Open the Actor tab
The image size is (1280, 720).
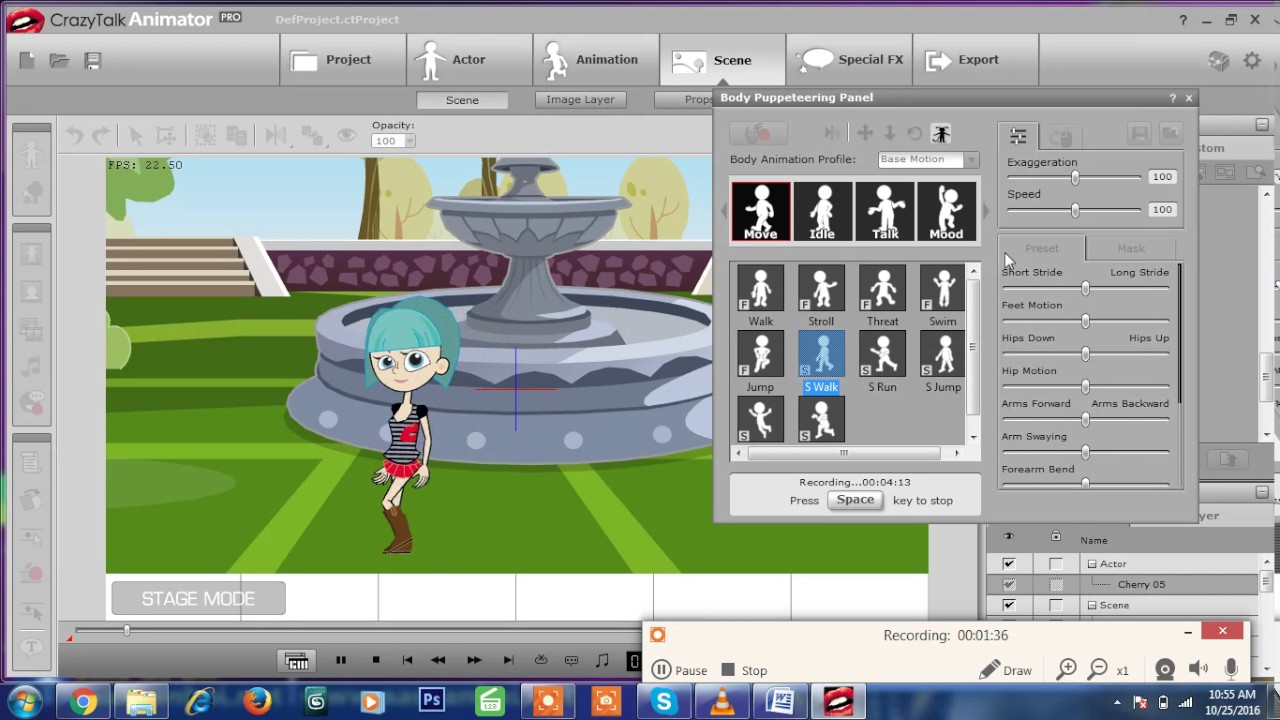[469, 60]
